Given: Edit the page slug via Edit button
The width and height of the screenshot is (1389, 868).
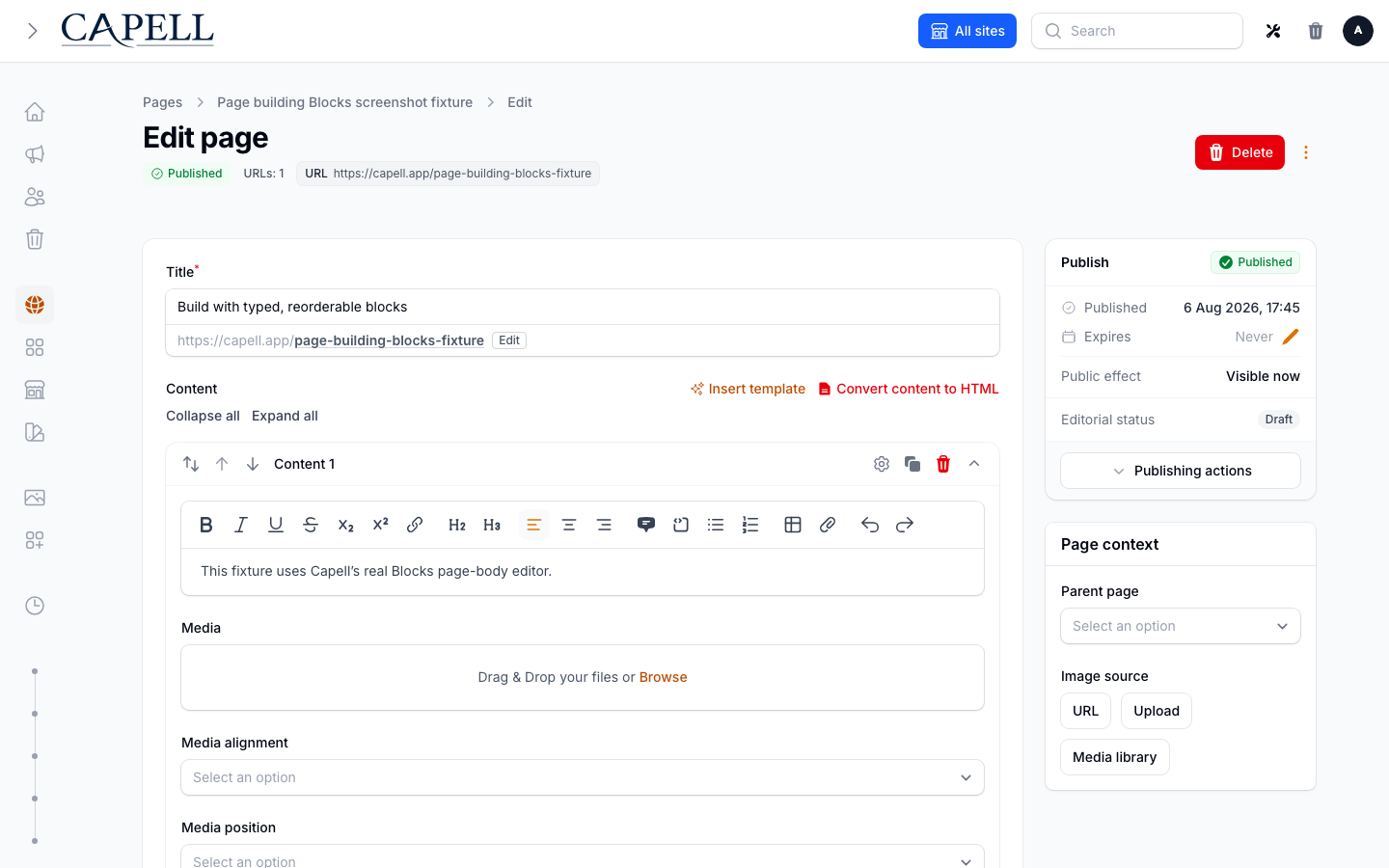Looking at the screenshot, I should (x=509, y=340).
